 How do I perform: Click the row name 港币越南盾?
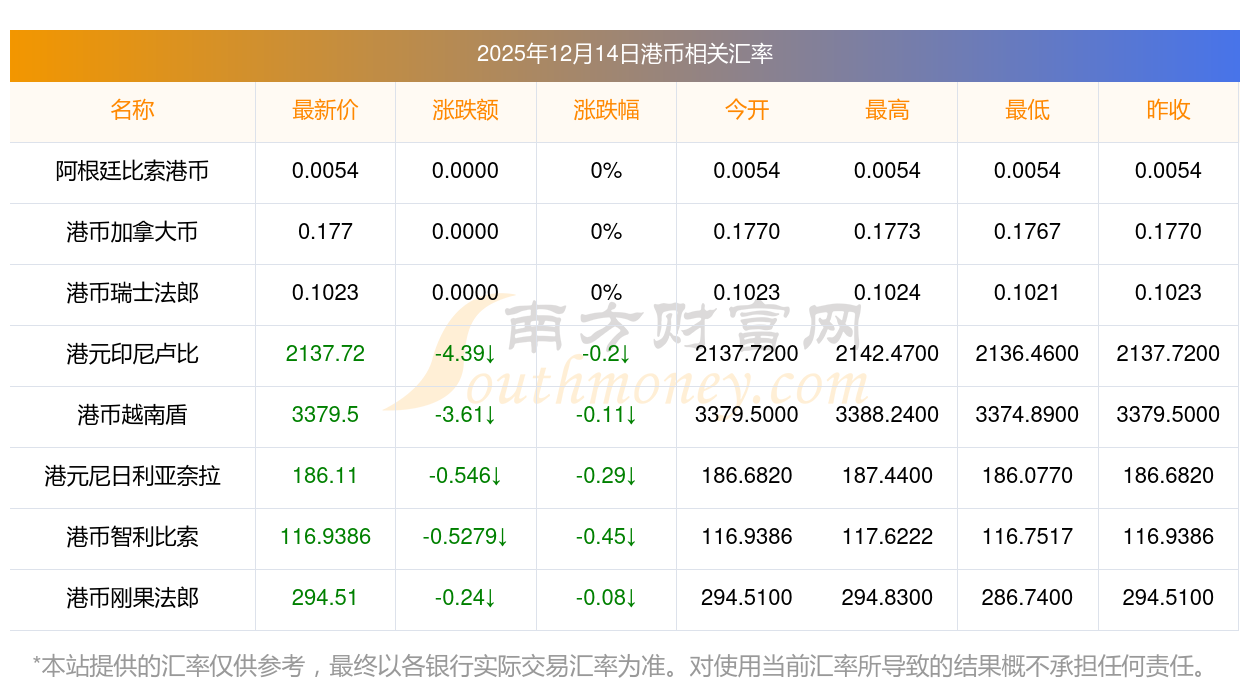click(x=132, y=415)
